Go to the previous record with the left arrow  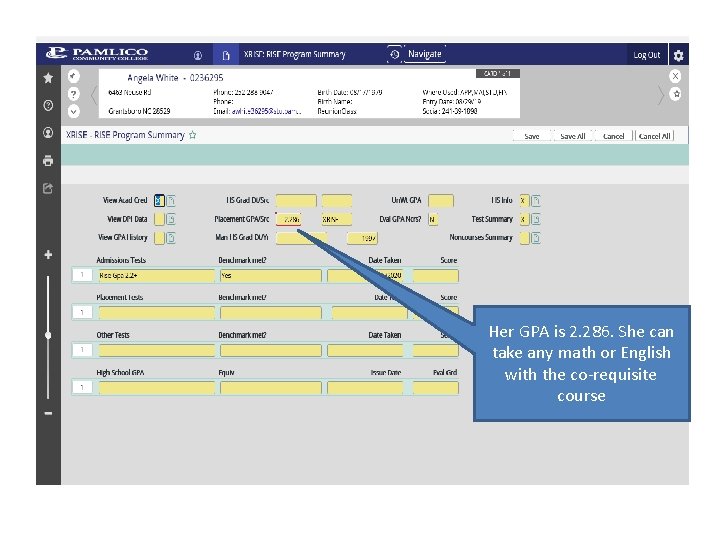pyautogui.click(x=94, y=95)
